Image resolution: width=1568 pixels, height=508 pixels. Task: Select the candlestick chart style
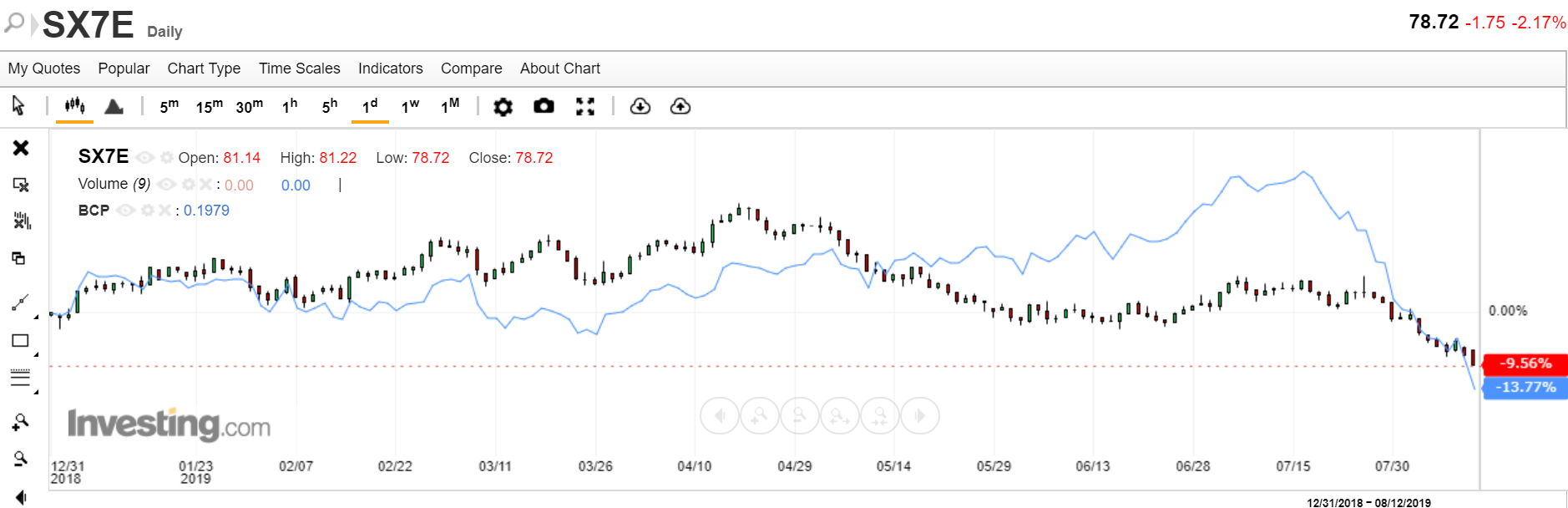(74, 106)
